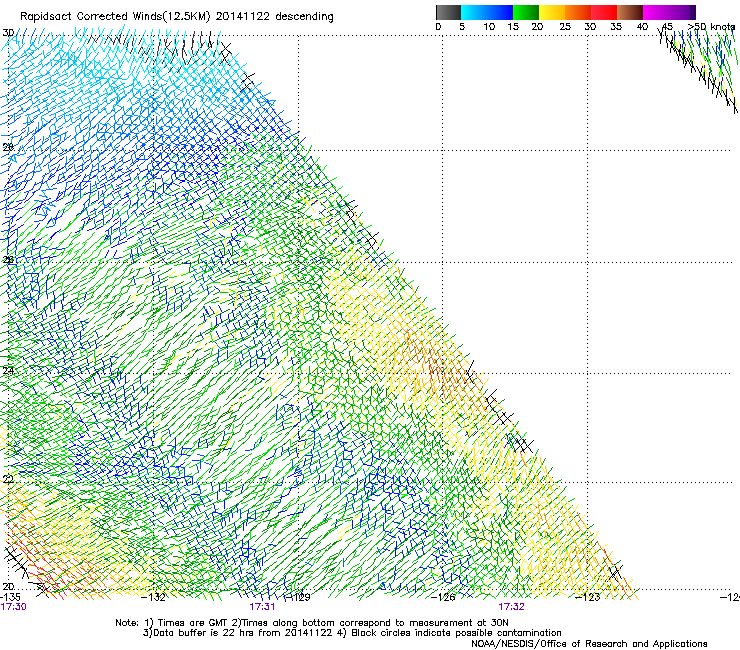Click the longitude -135 axis label

10,597
